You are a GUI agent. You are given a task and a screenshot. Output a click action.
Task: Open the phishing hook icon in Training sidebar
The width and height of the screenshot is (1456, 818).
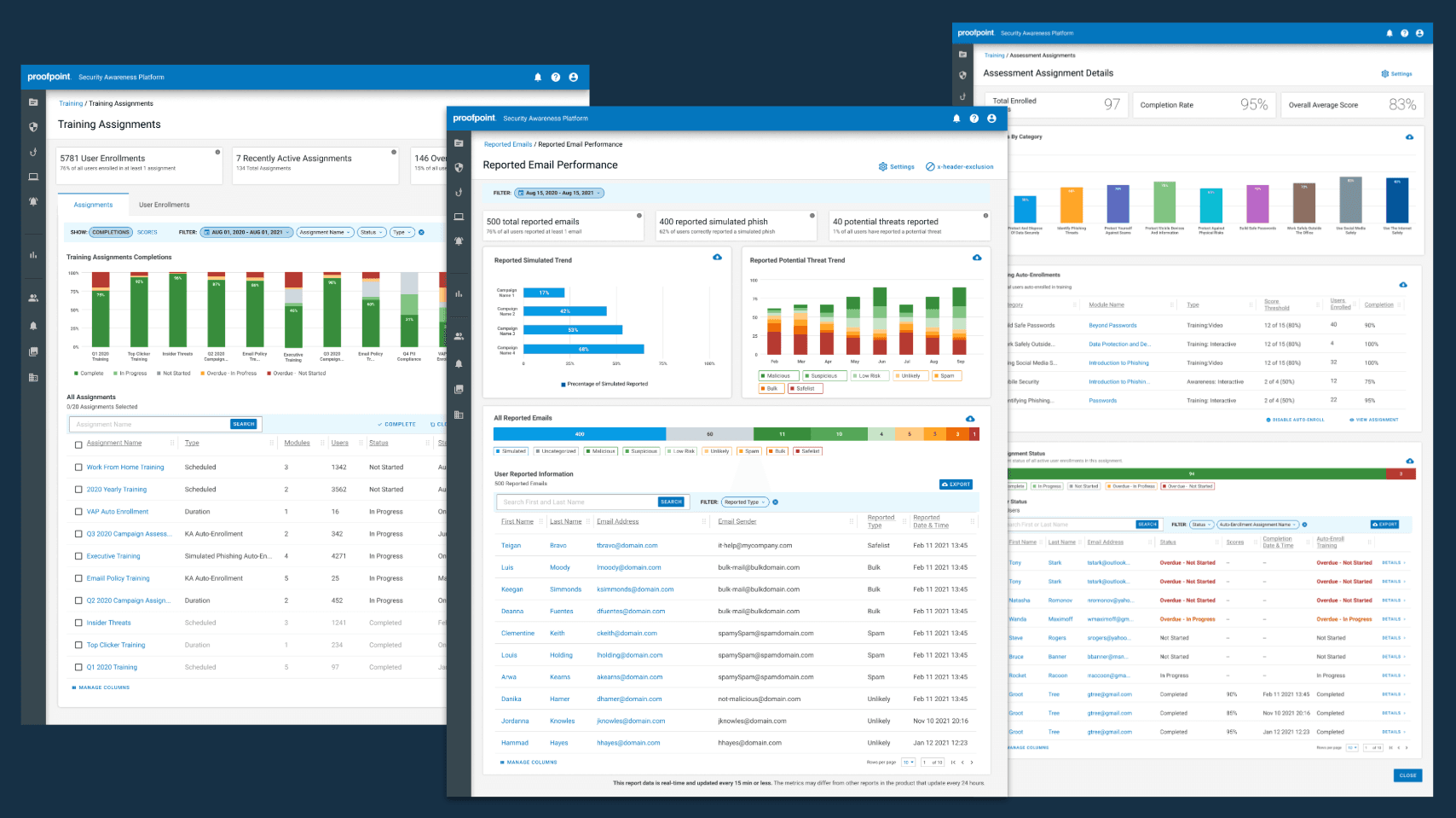[33, 152]
